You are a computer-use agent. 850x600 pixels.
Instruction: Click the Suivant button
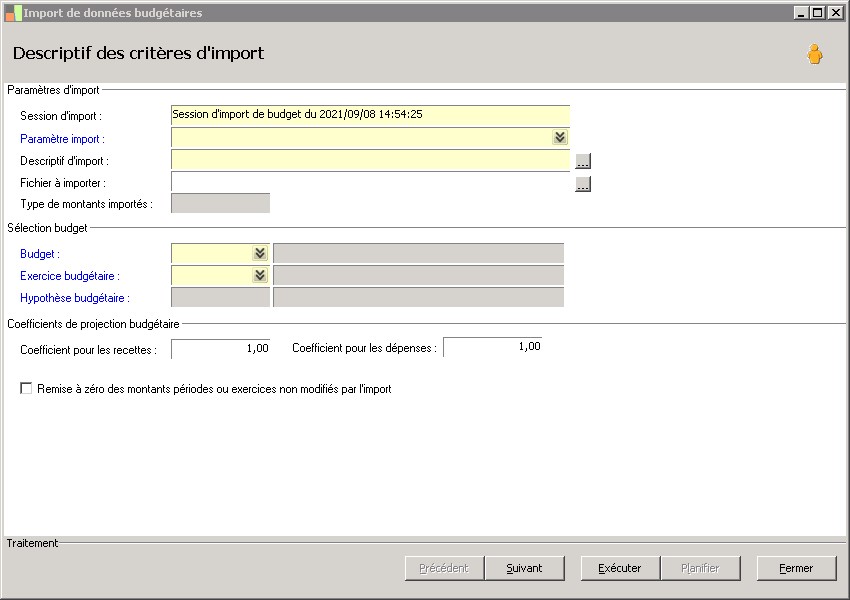tap(524, 568)
